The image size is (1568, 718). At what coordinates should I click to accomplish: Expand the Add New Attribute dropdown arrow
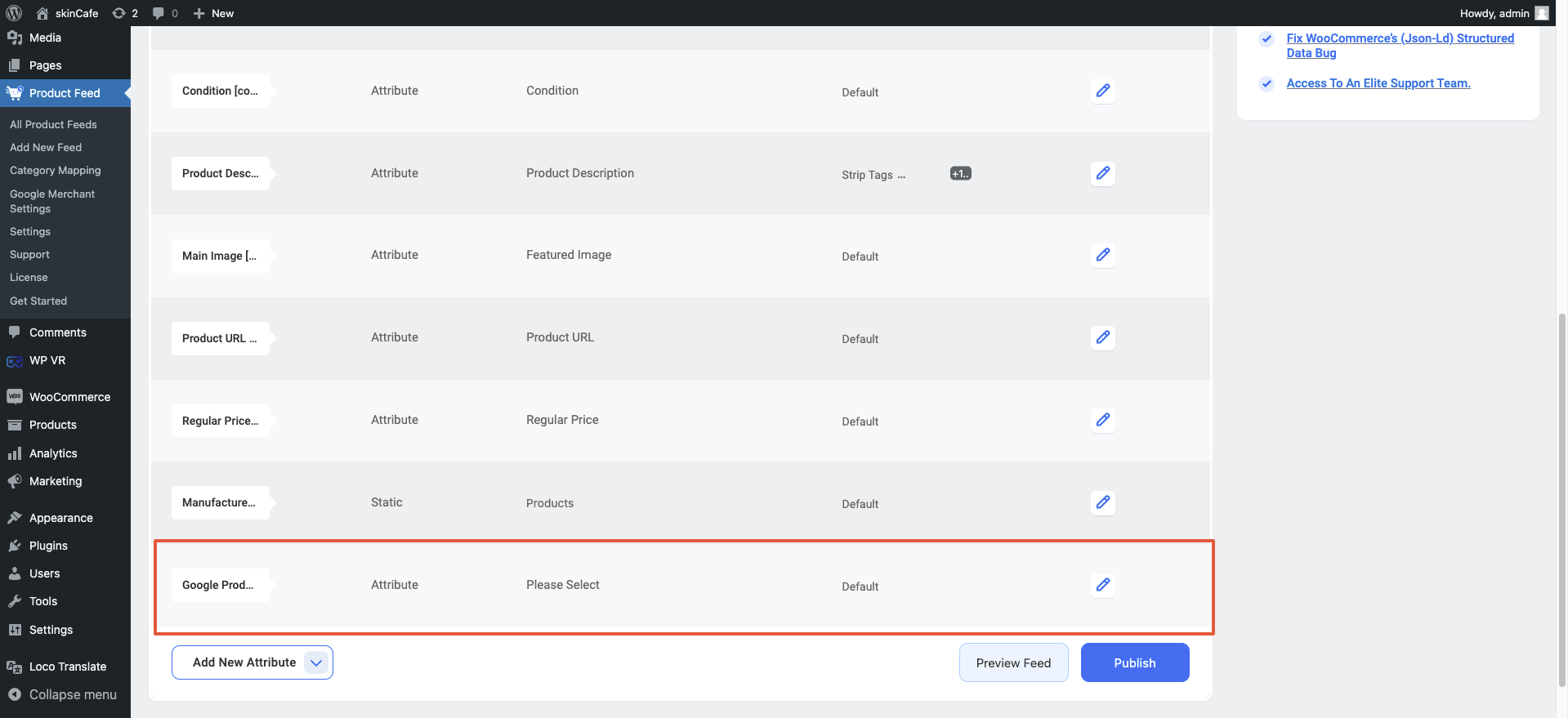(x=316, y=662)
